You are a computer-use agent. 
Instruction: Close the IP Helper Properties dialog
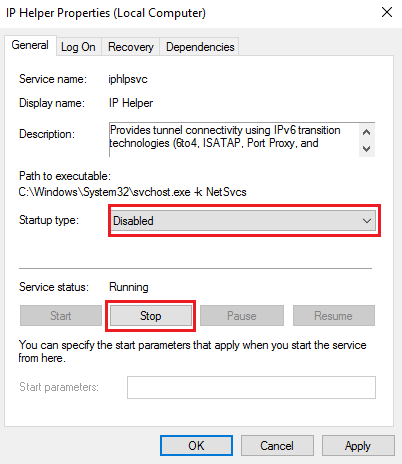pos(387,13)
